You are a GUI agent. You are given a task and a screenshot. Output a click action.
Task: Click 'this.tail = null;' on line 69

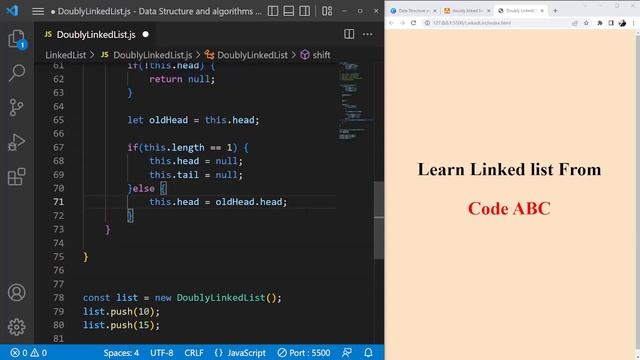pyautogui.click(x=196, y=175)
